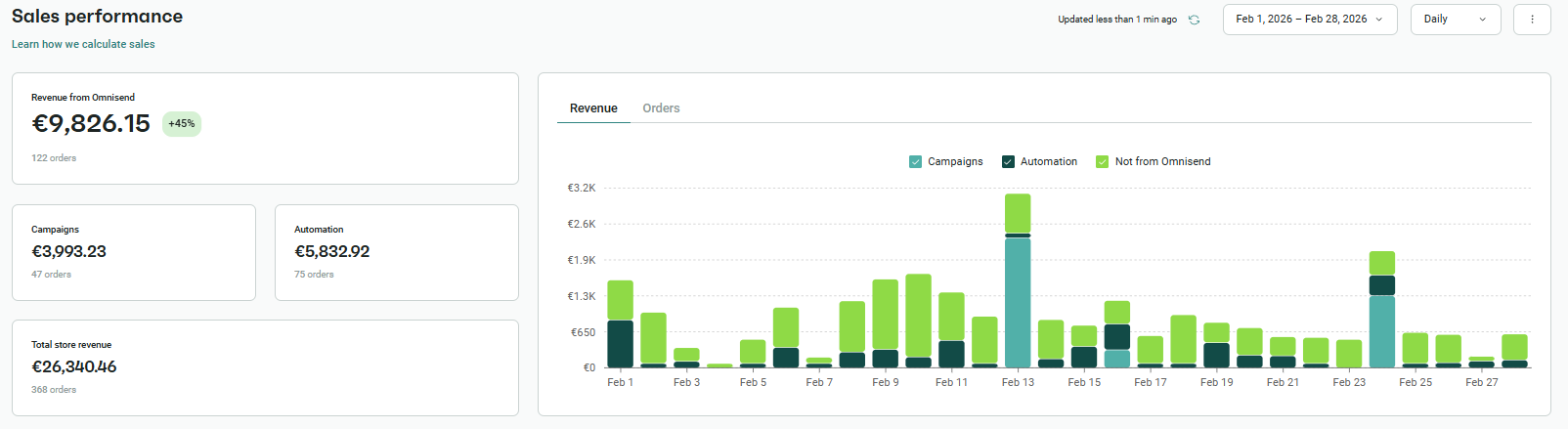This screenshot has height=429, width=1568.
Task: Refresh the sales data with the sync icon
Action: pyautogui.click(x=1194, y=20)
